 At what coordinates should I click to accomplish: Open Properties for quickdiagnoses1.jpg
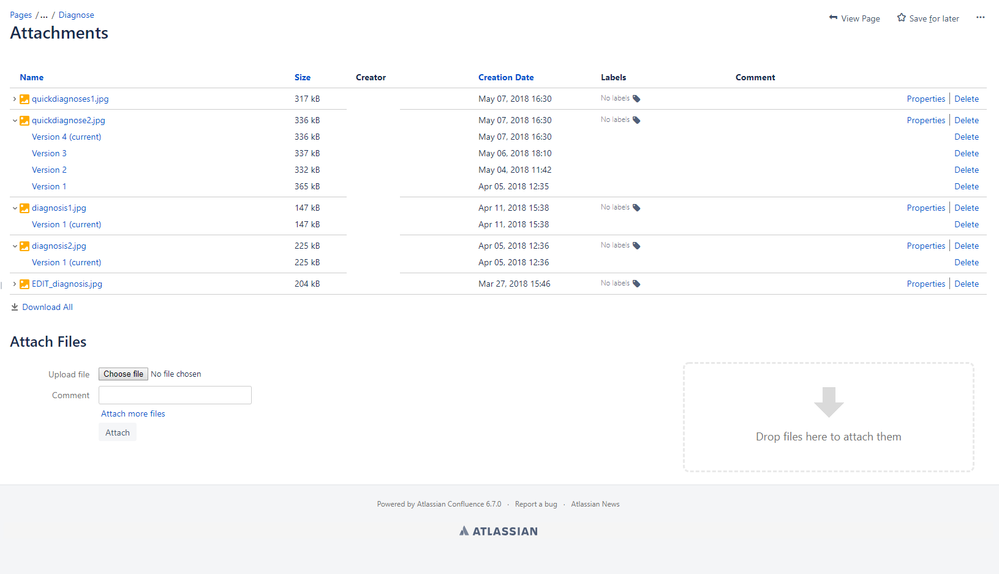point(926,99)
